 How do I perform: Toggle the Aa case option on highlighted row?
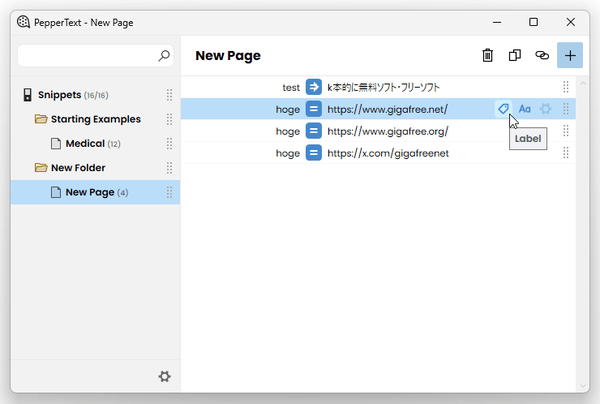[x=525, y=109]
